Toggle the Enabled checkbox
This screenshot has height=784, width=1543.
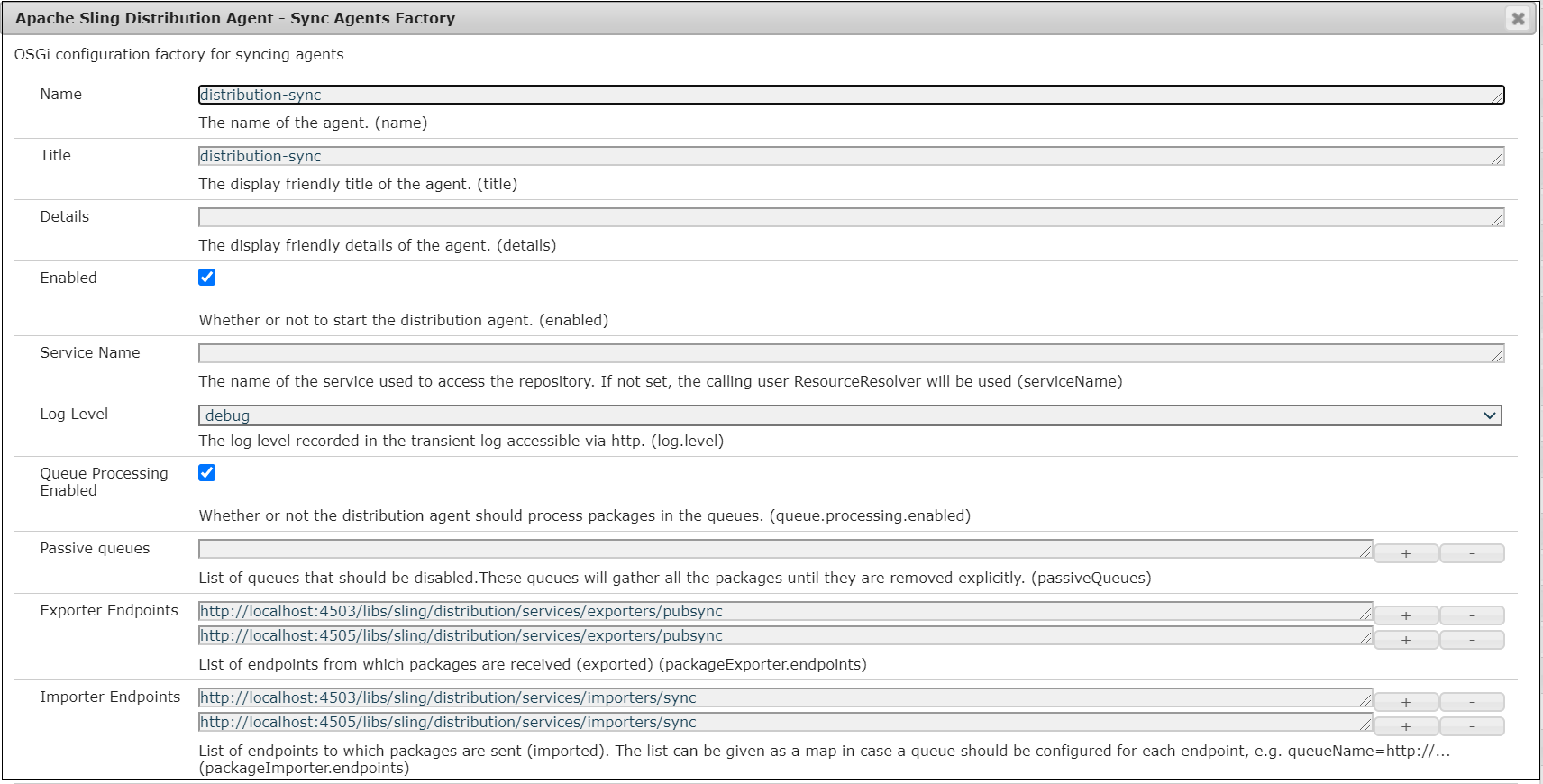coord(207,278)
